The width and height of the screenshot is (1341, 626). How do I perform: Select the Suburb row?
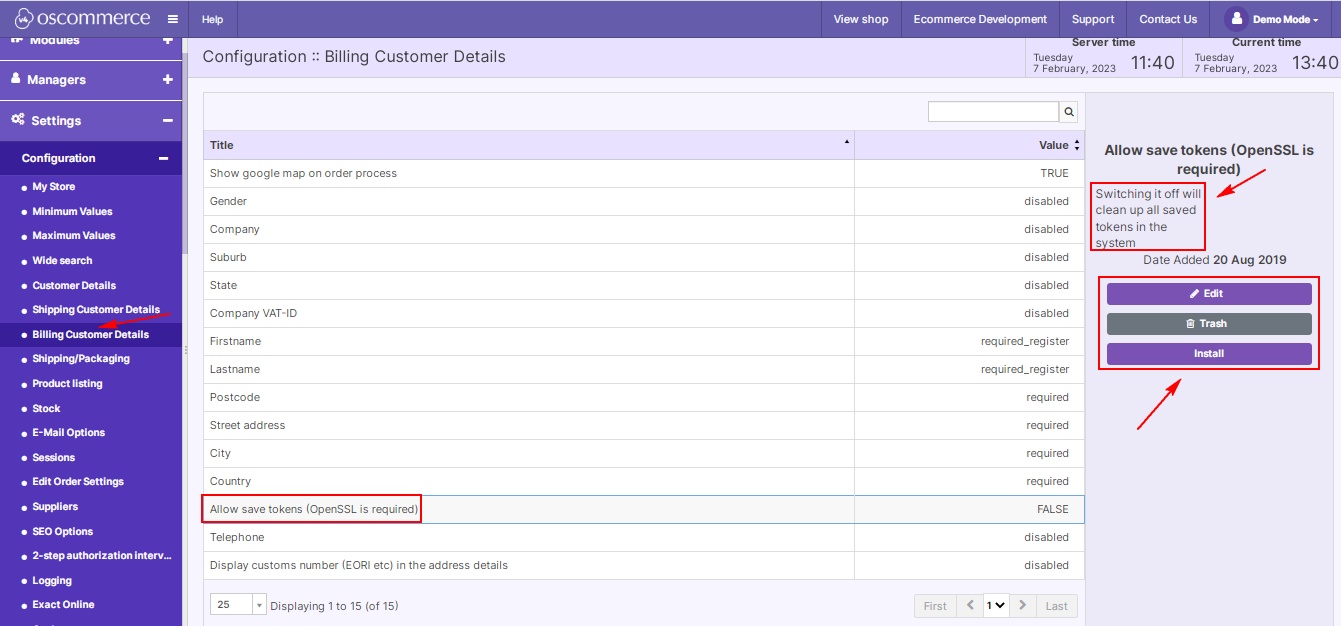[x=644, y=258]
